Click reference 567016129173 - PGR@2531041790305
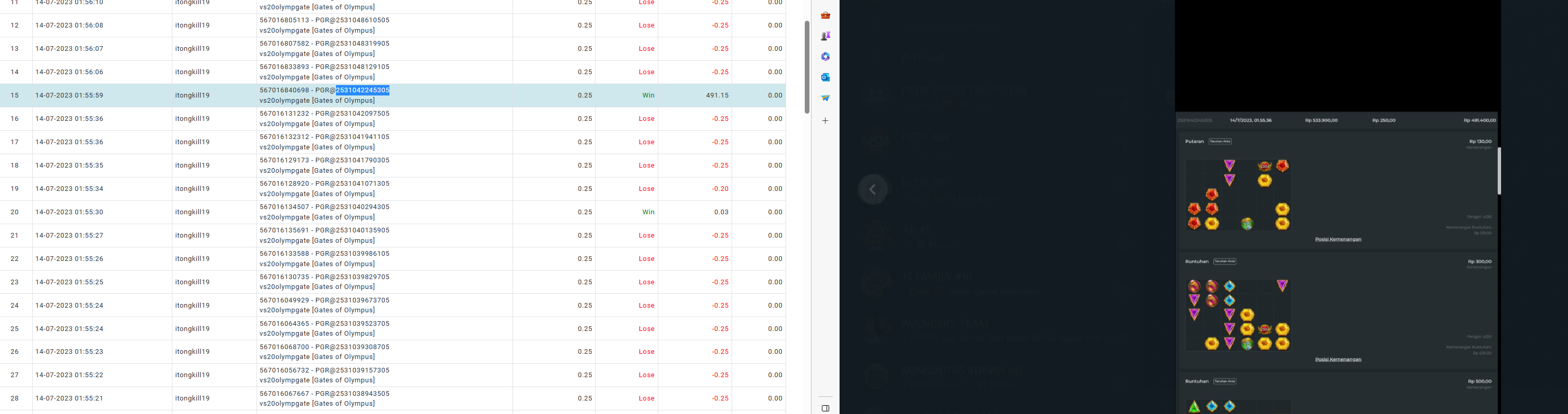Image resolution: width=1568 pixels, height=414 pixels. 325,160
